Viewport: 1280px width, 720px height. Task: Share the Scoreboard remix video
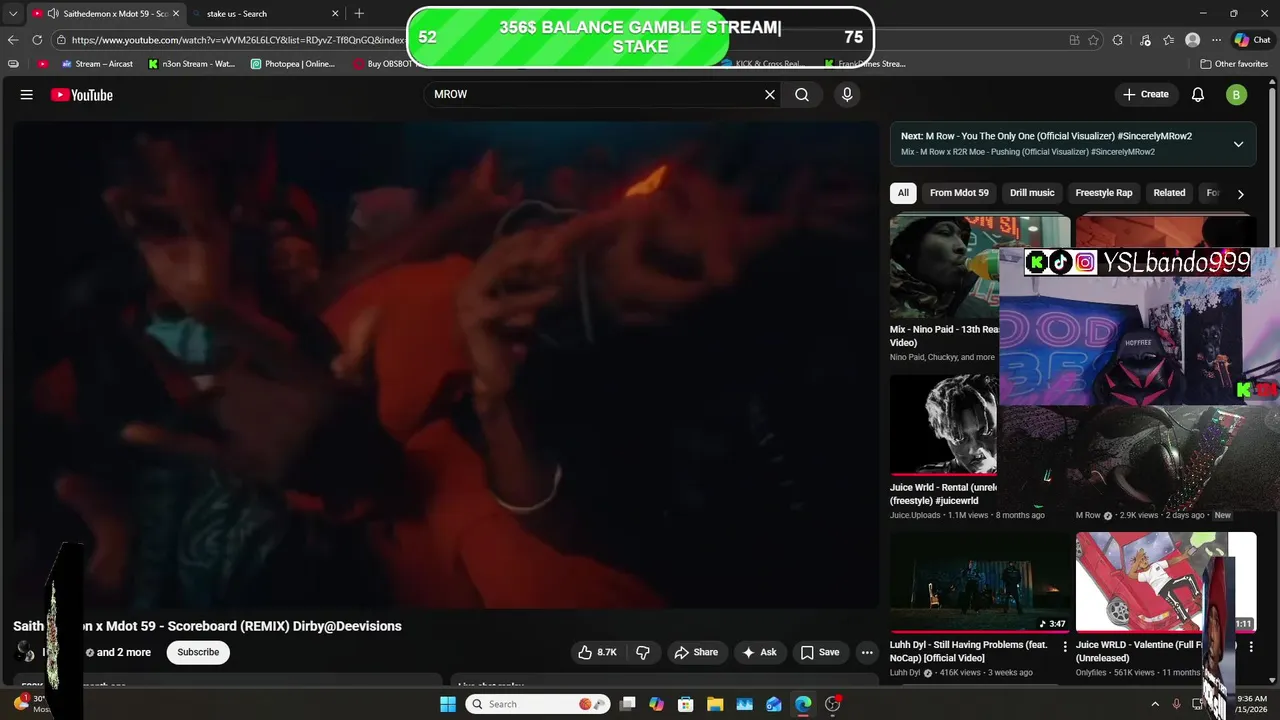(x=696, y=652)
